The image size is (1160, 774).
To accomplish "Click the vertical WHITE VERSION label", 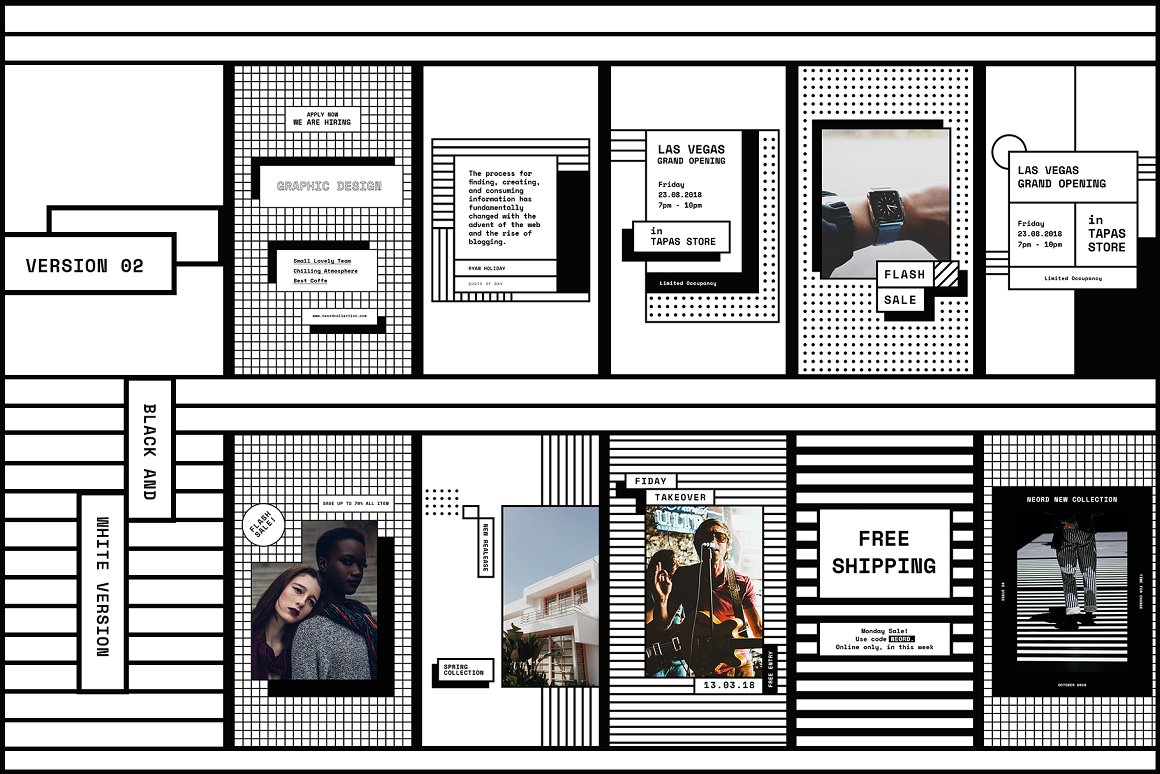I will (x=102, y=592).
